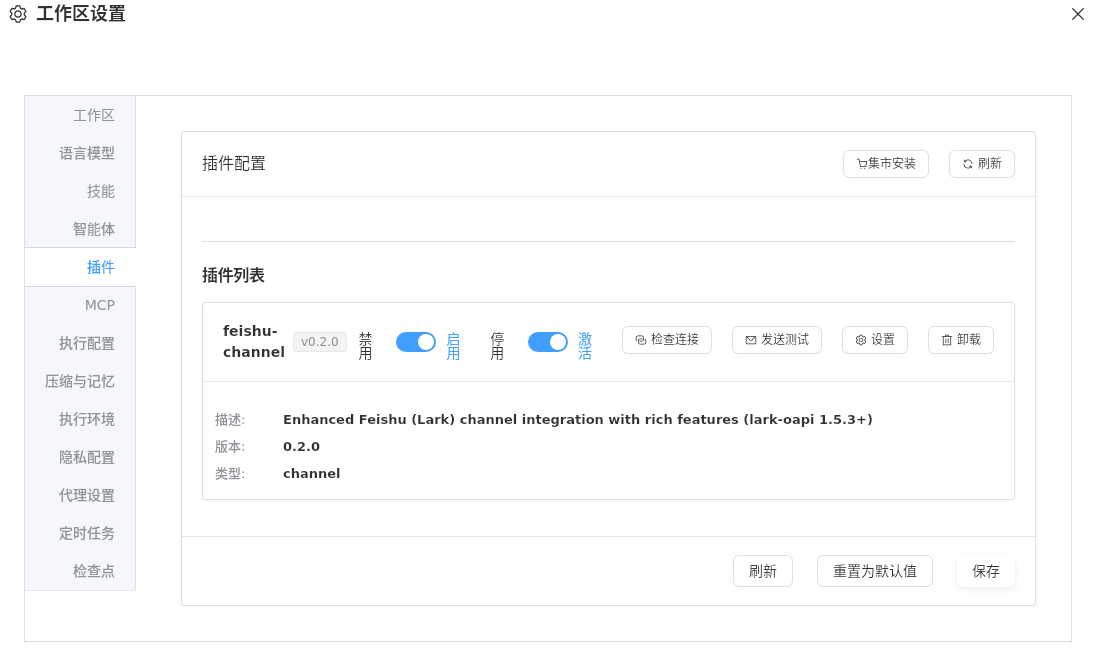Click the 重置为默认值 button
The width and height of the screenshot is (1094, 651).
click(x=874, y=571)
